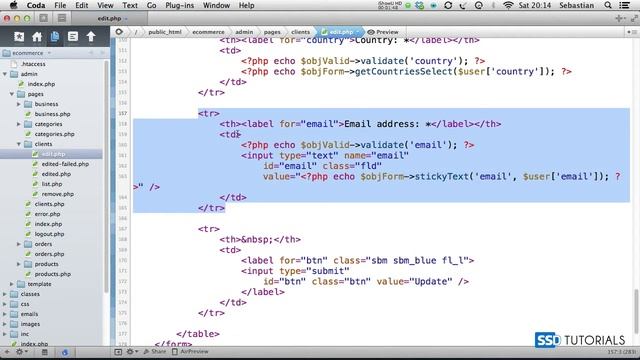The width and height of the screenshot is (640, 360).
Task: Select the .htaccess file
Action: click(33, 64)
